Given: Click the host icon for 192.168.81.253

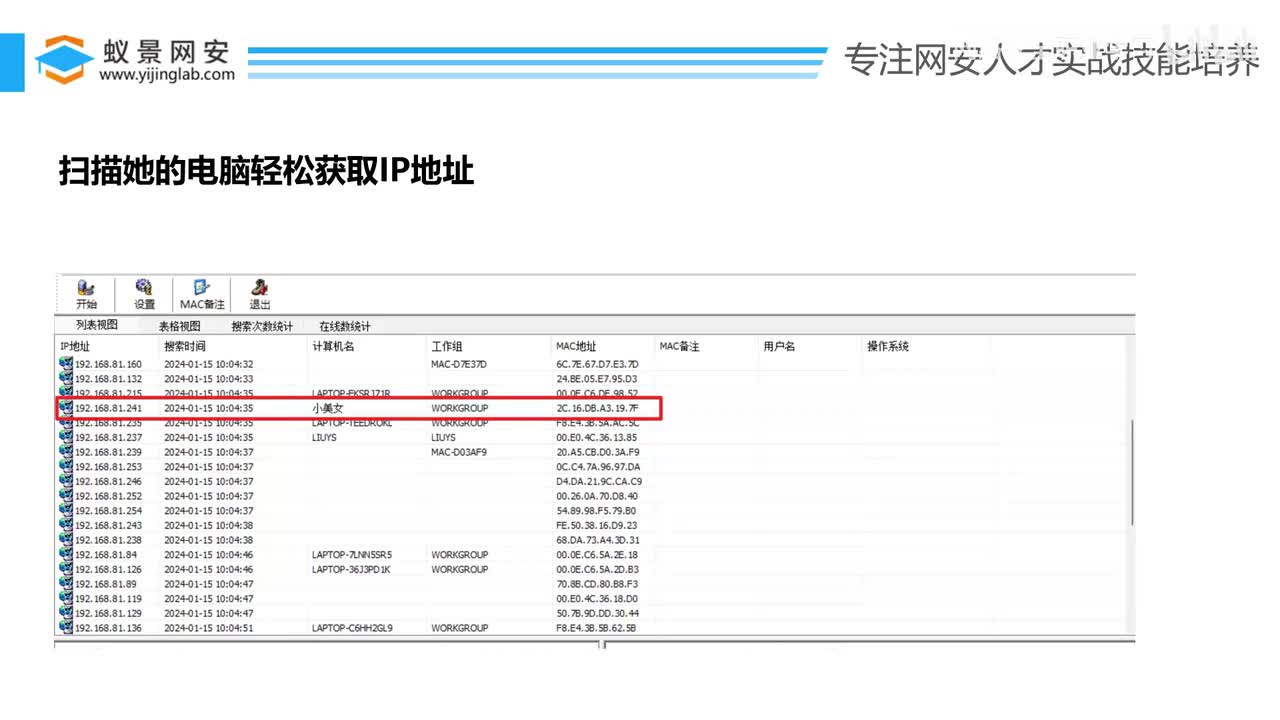Looking at the screenshot, I should [x=66, y=467].
